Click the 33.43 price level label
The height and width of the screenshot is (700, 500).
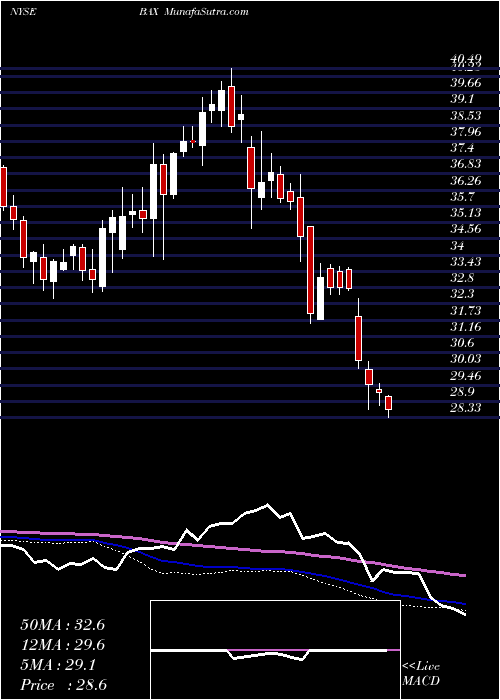(466, 261)
